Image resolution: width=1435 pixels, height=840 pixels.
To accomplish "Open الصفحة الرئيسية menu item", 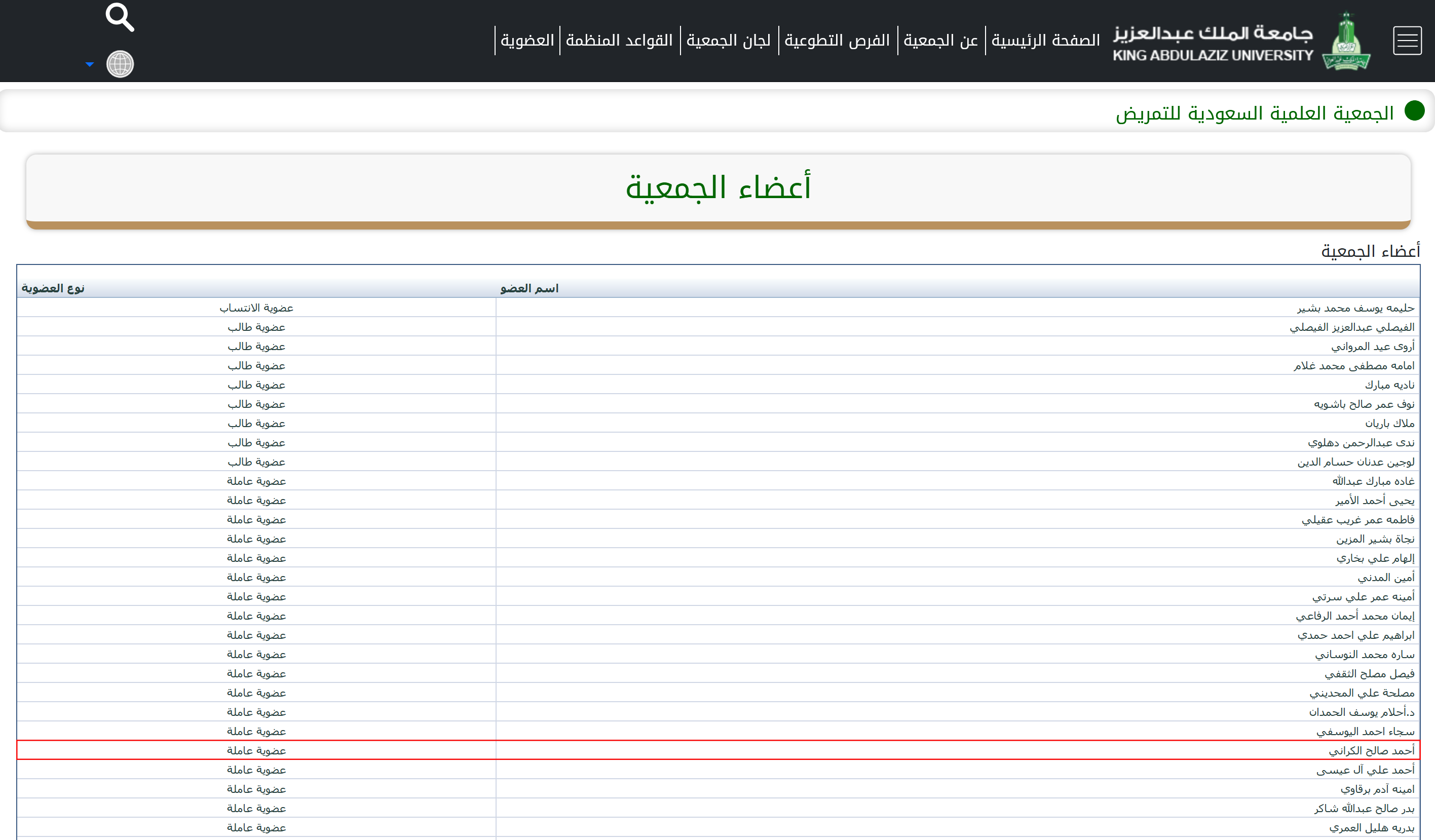I will pos(1045,41).
